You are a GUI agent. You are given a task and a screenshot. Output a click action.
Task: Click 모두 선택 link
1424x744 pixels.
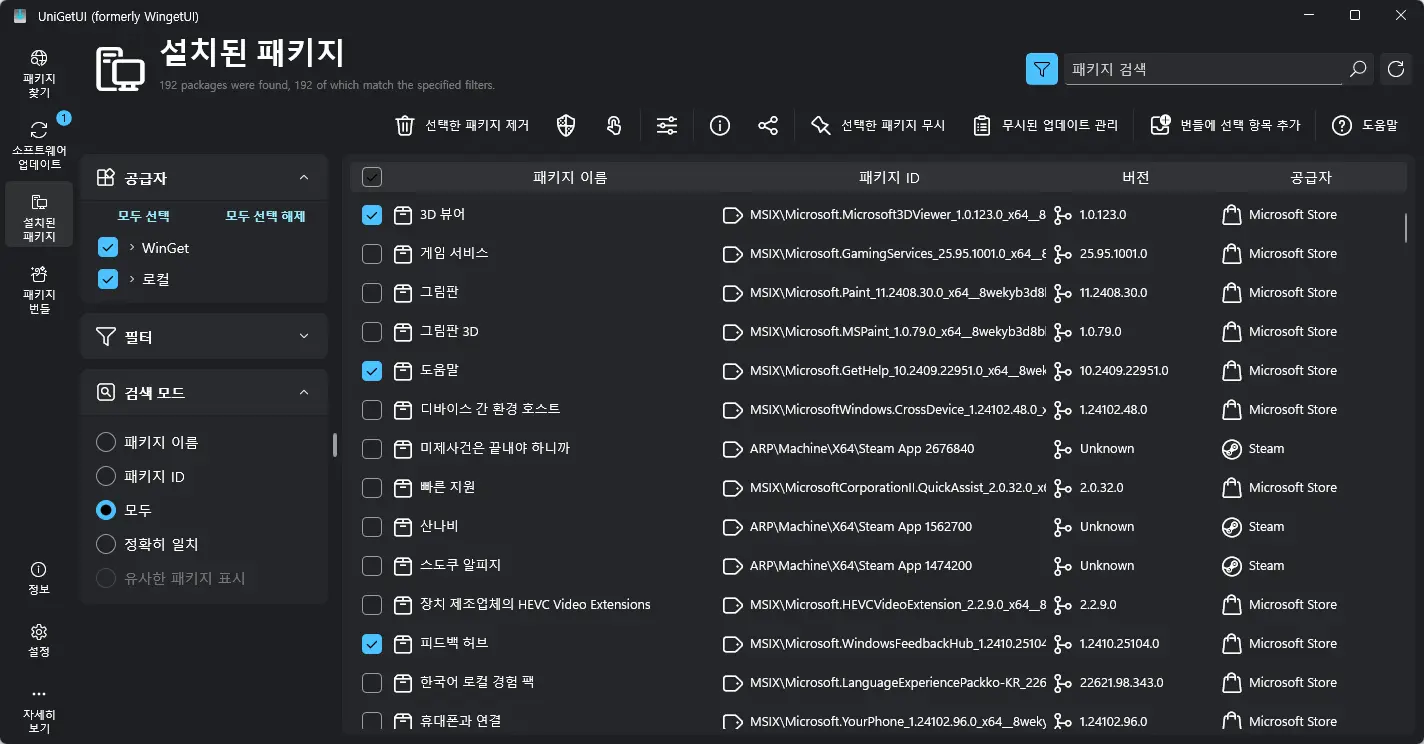[143, 216]
